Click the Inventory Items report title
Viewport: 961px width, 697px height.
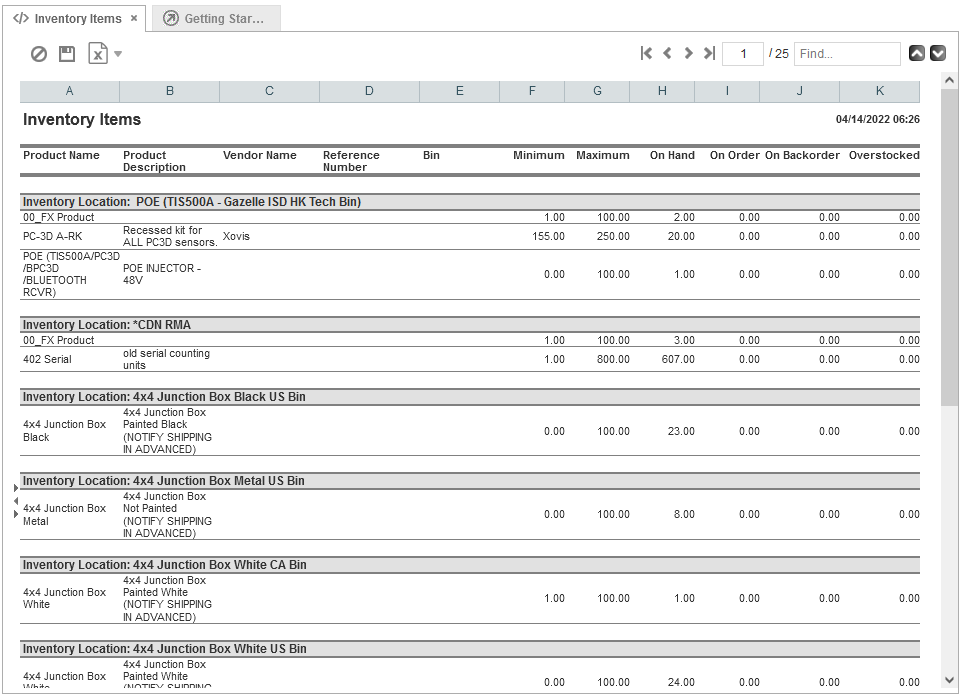pos(82,120)
